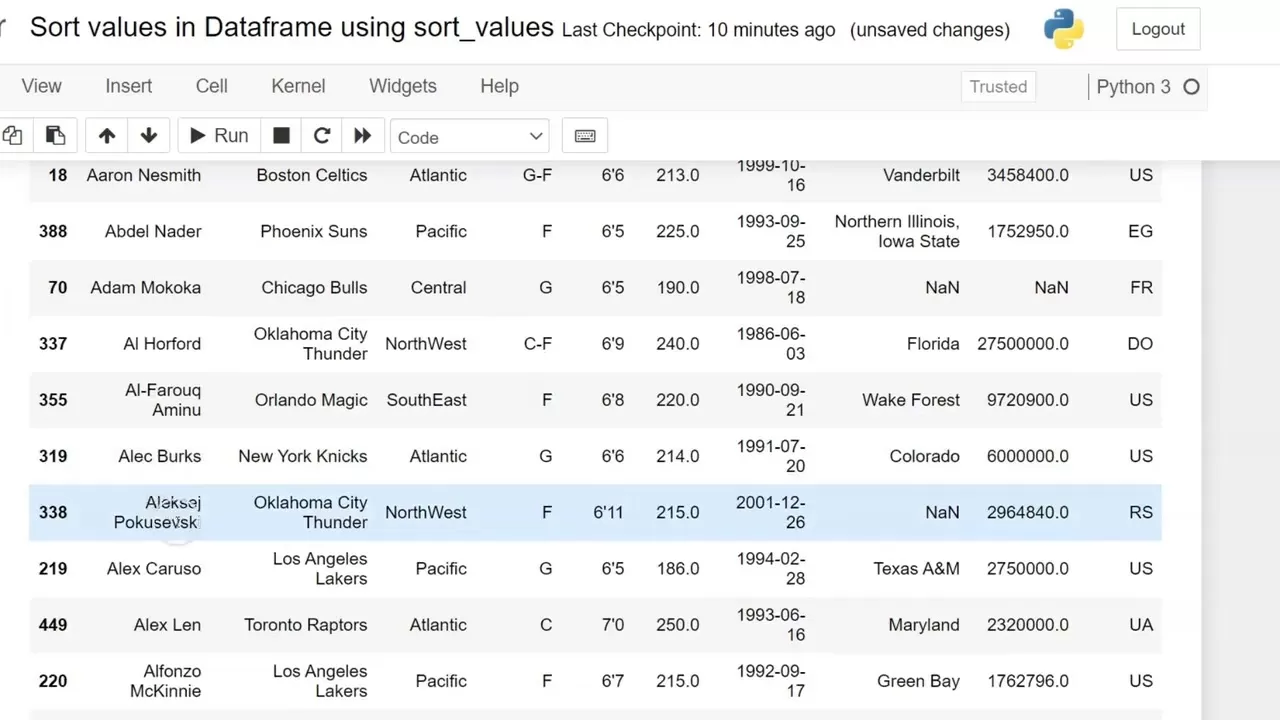This screenshot has width=1280, height=720.
Task: Rename notebook by clicking its title
Action: [x=291, y=27]
